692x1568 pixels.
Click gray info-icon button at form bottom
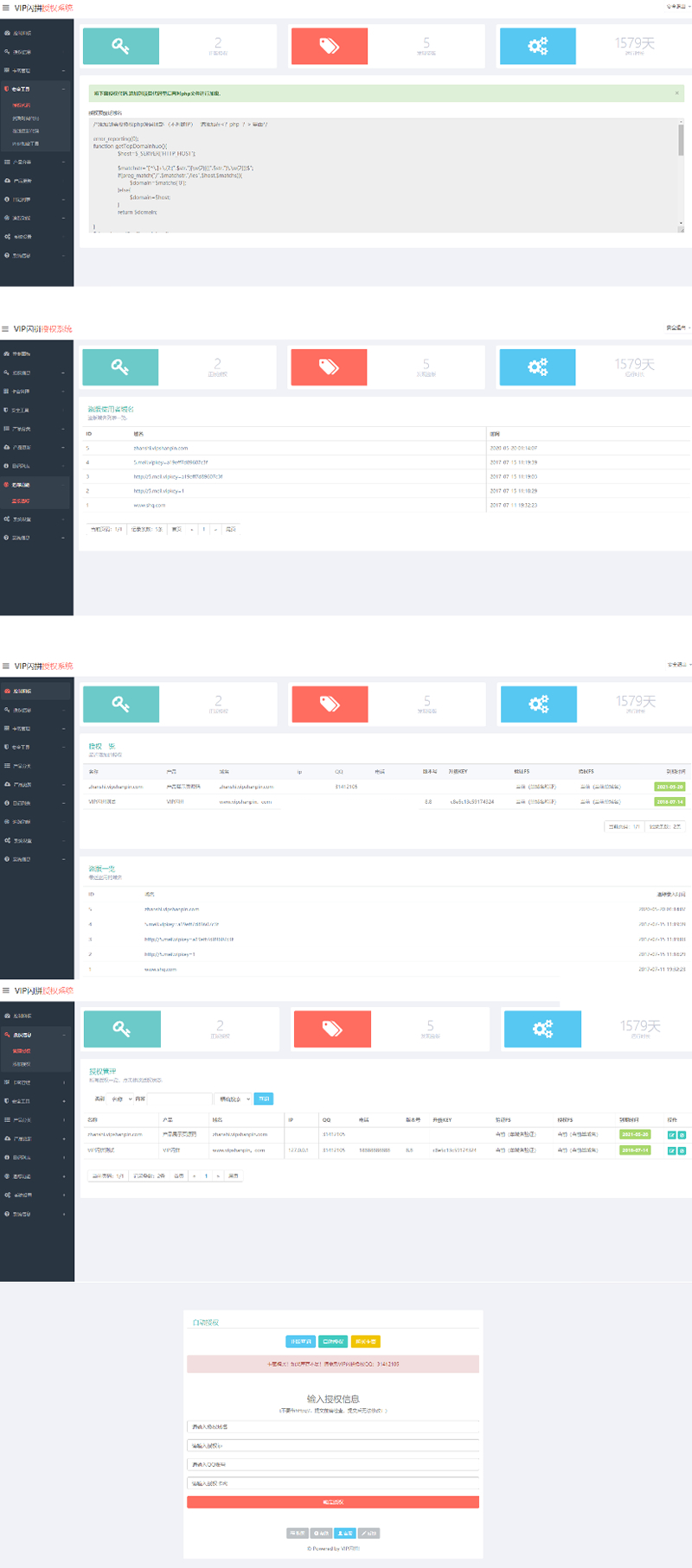321,1533
